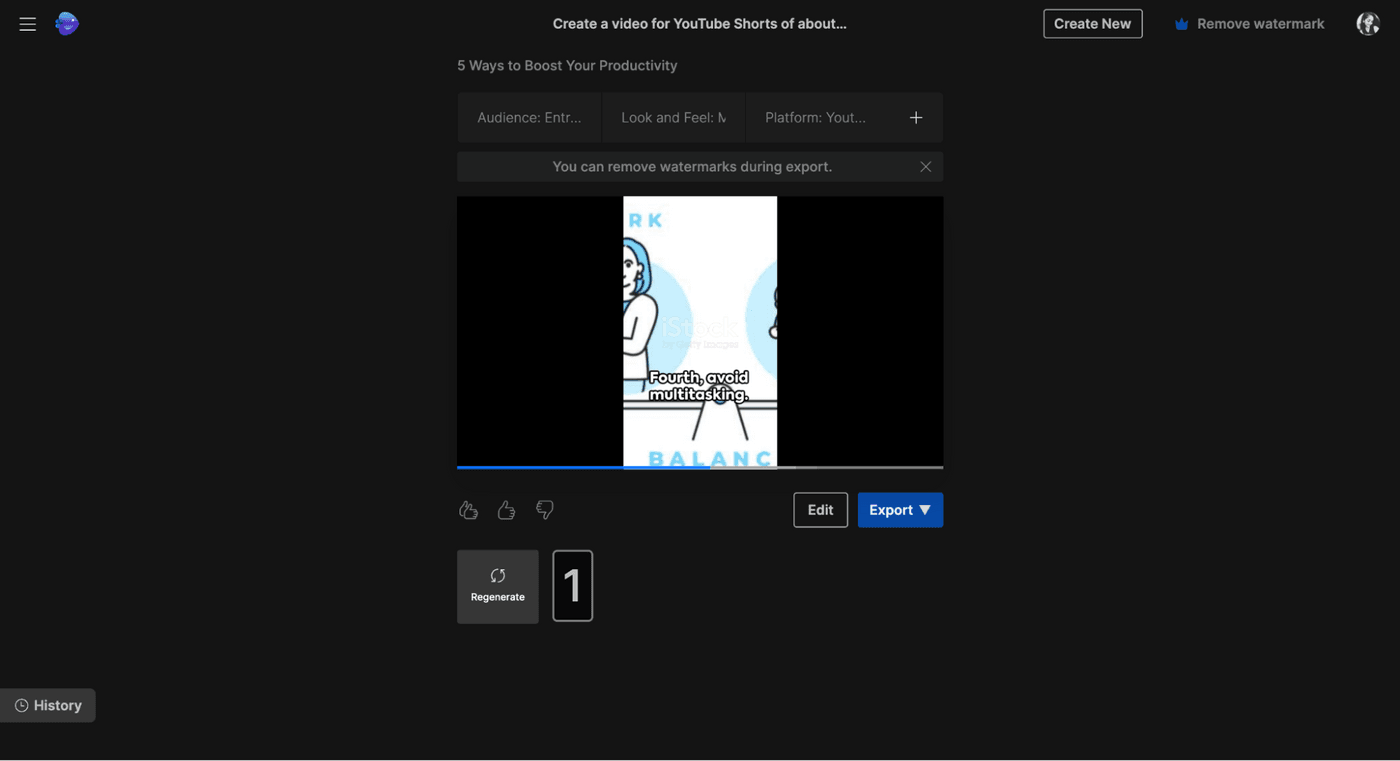Open the History panel

coord(48,705)
